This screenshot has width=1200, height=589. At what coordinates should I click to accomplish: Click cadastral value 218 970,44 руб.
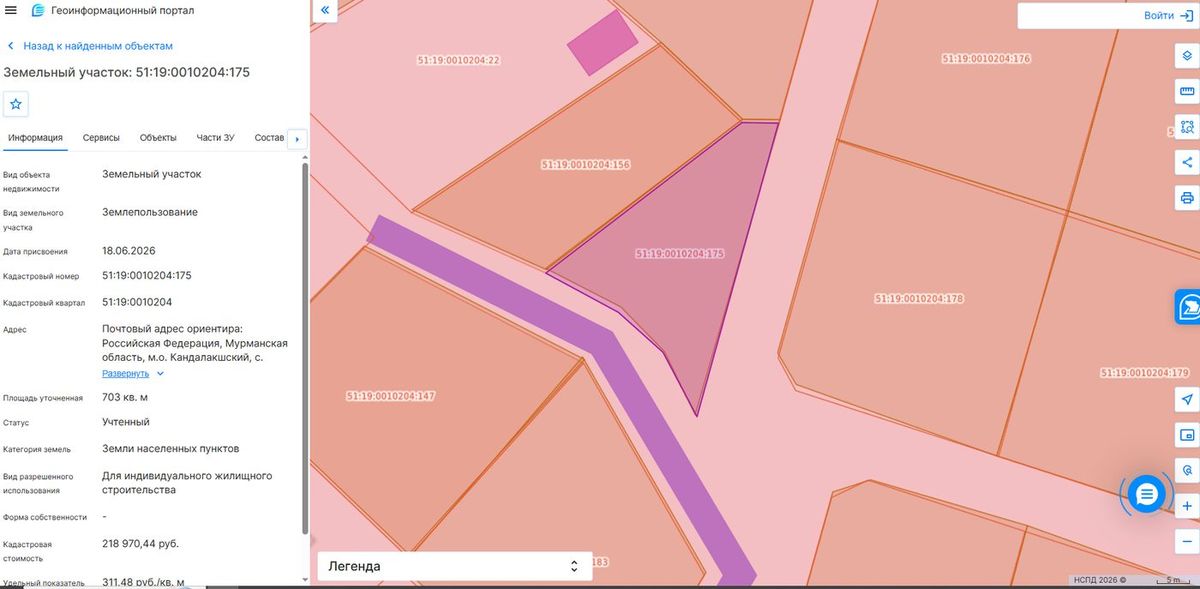[141, 544]
